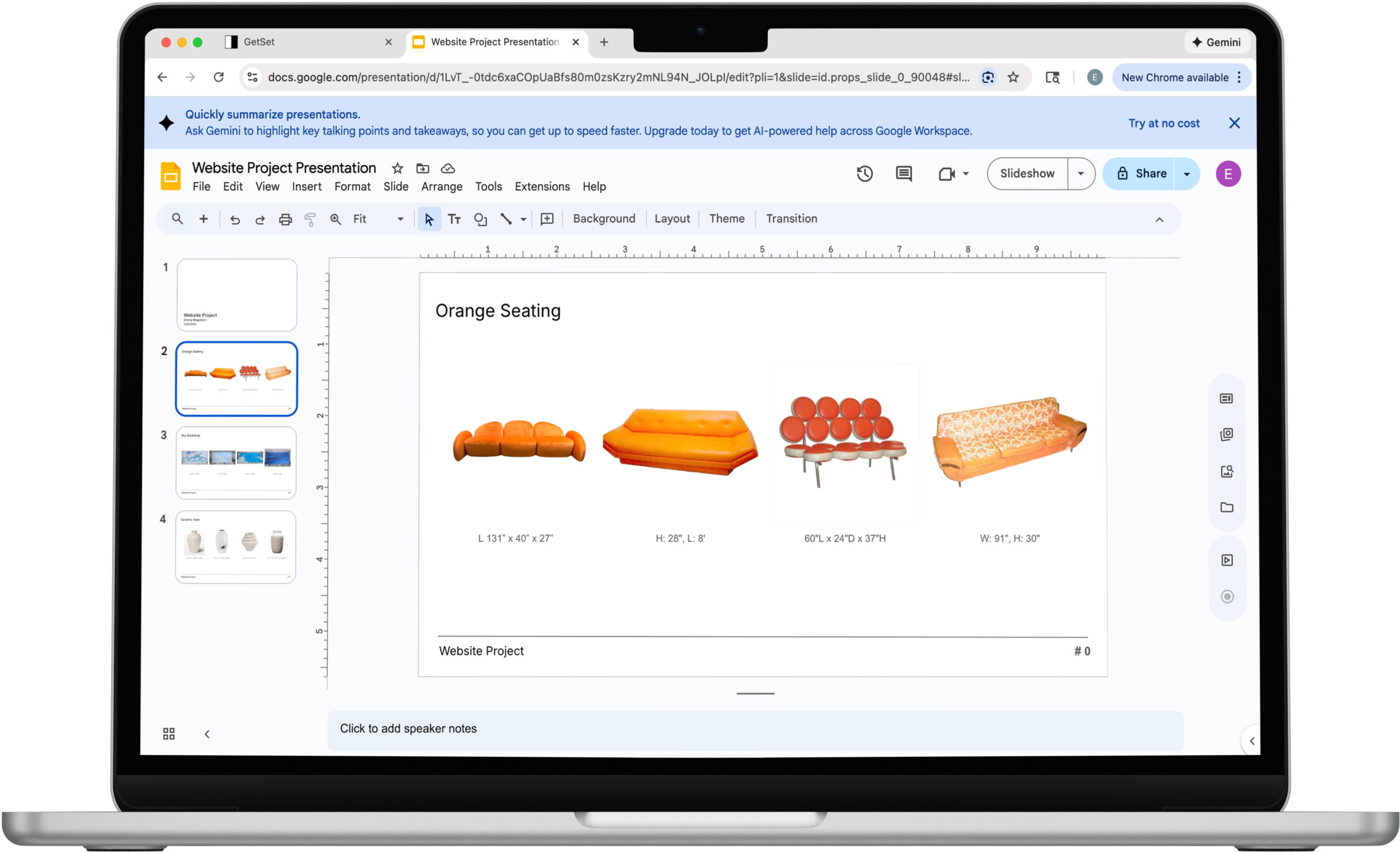Viewport: 1400px width, 852px height.
Task: Use the paint format tool
Action: point(310,219)
